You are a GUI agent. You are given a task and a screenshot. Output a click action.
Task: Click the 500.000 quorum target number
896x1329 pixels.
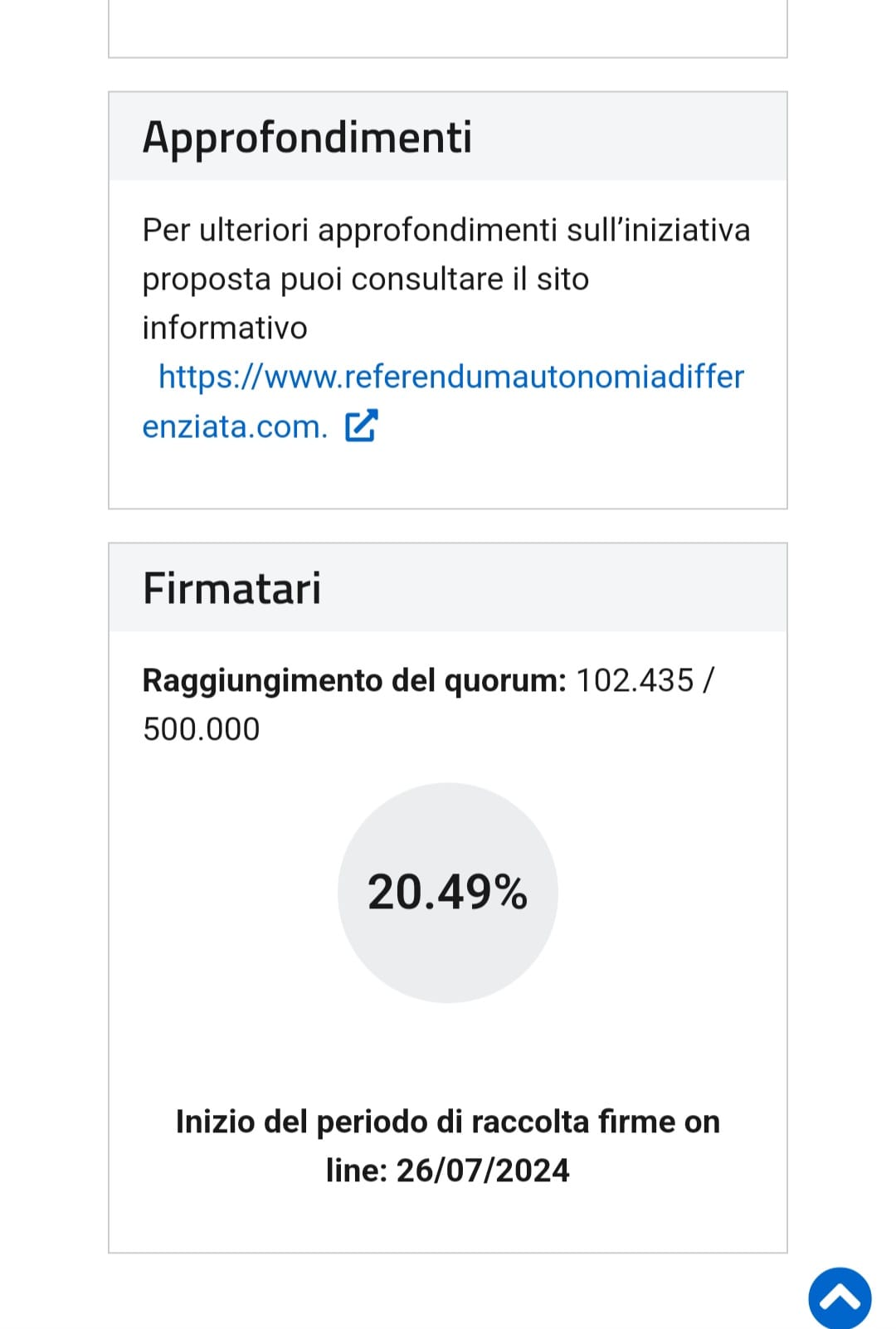(202, 730)
